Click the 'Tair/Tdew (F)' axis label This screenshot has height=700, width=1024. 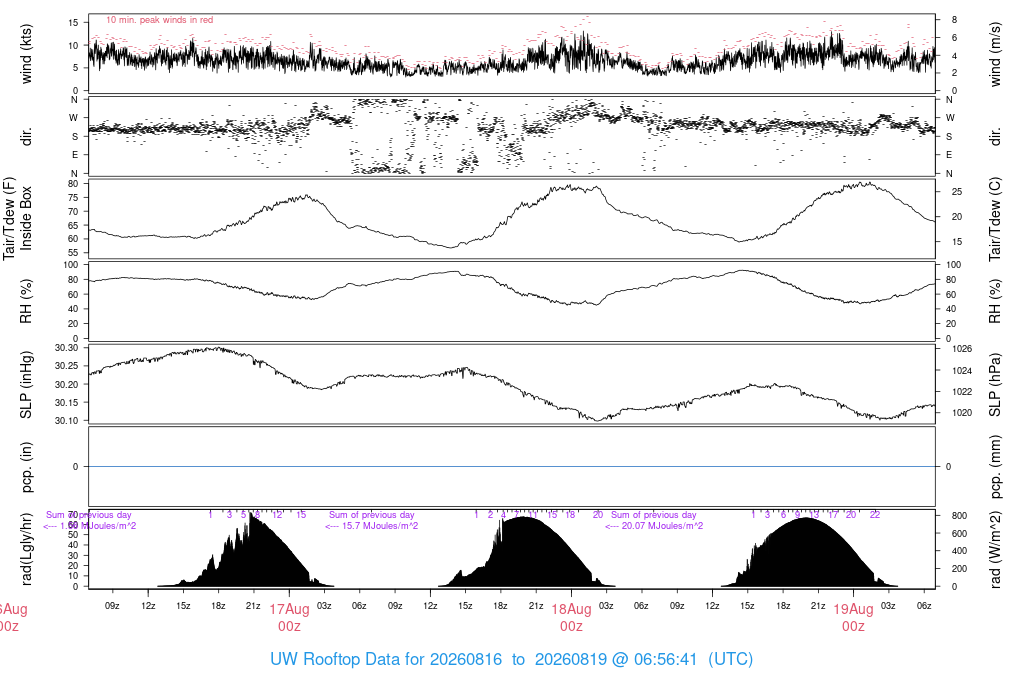(9, 218)
